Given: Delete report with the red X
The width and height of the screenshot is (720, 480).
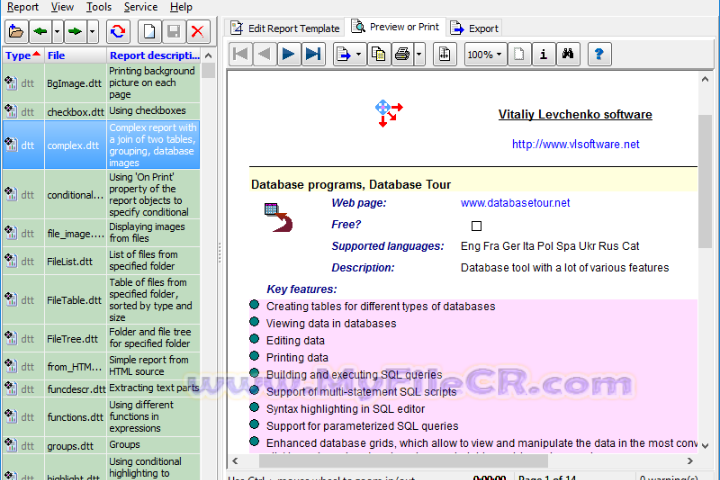Looking at the screenshot, I should tap(198, 32).
